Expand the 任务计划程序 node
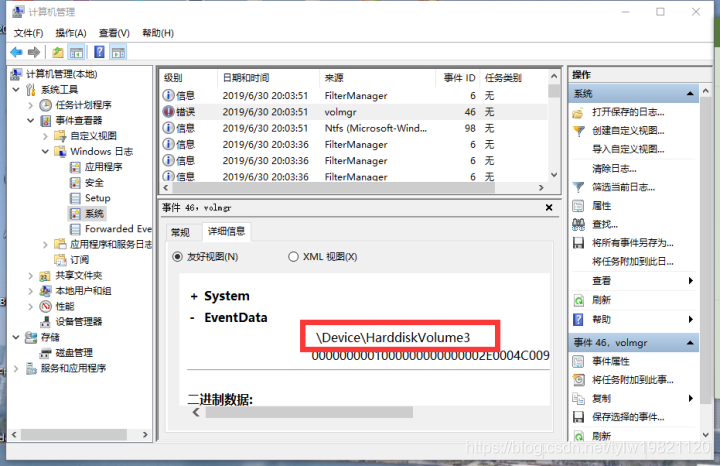The width and height of the screenshot is (720, 466). point(30,105)
